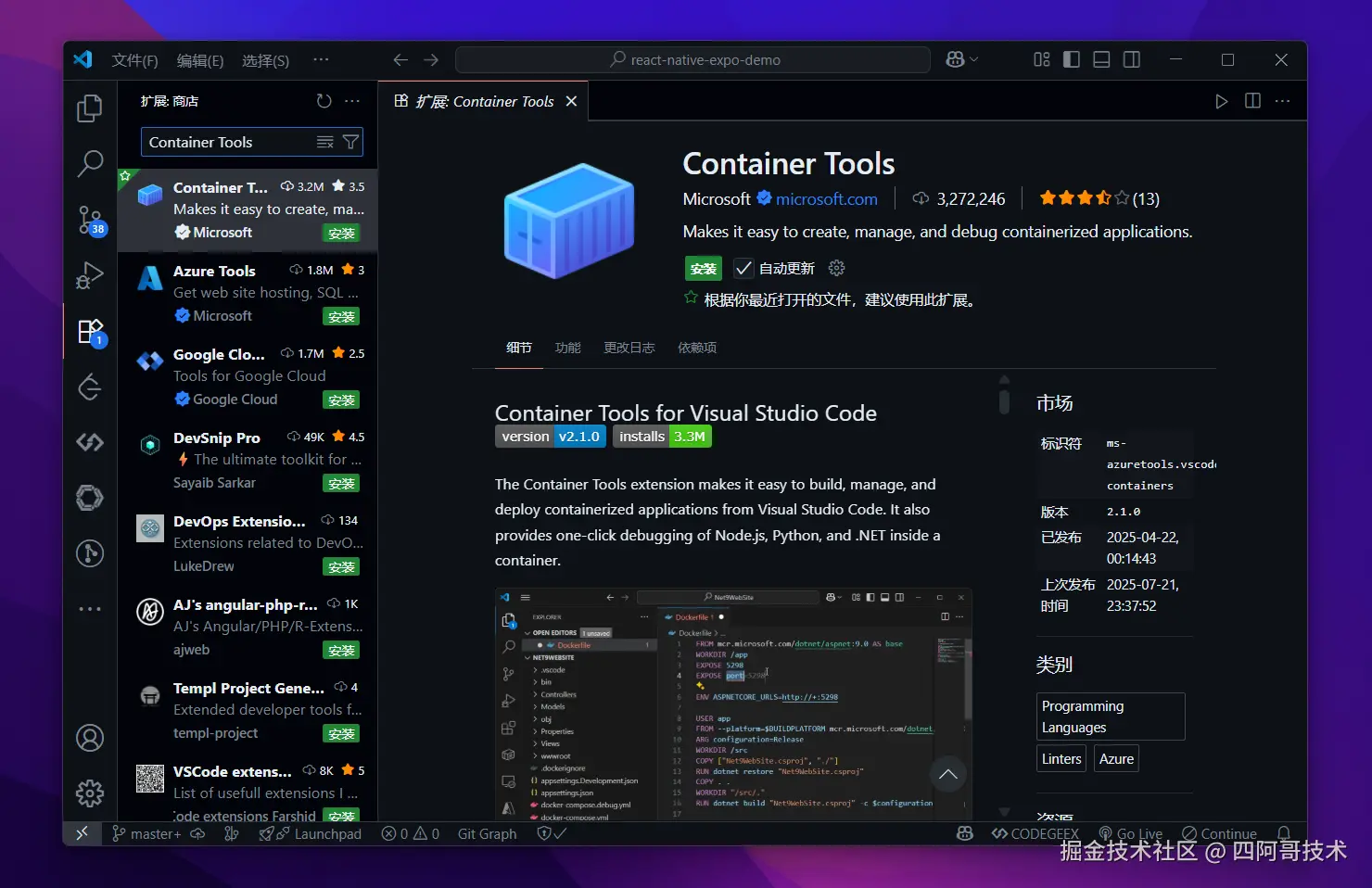Viewport: 1372px width, 888px height.
Task: Show errors and warnings in status bar
Action: click(x=411, y=833)
